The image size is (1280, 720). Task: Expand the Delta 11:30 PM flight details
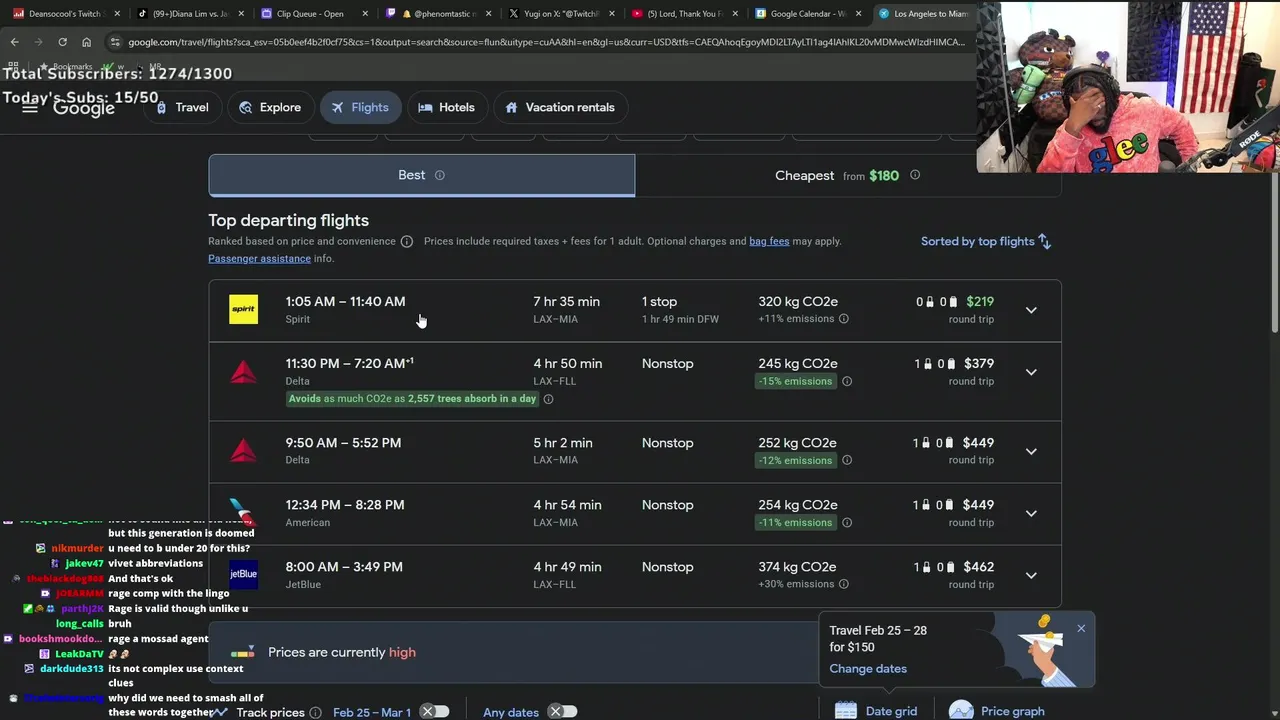(x=1031, y=372)
